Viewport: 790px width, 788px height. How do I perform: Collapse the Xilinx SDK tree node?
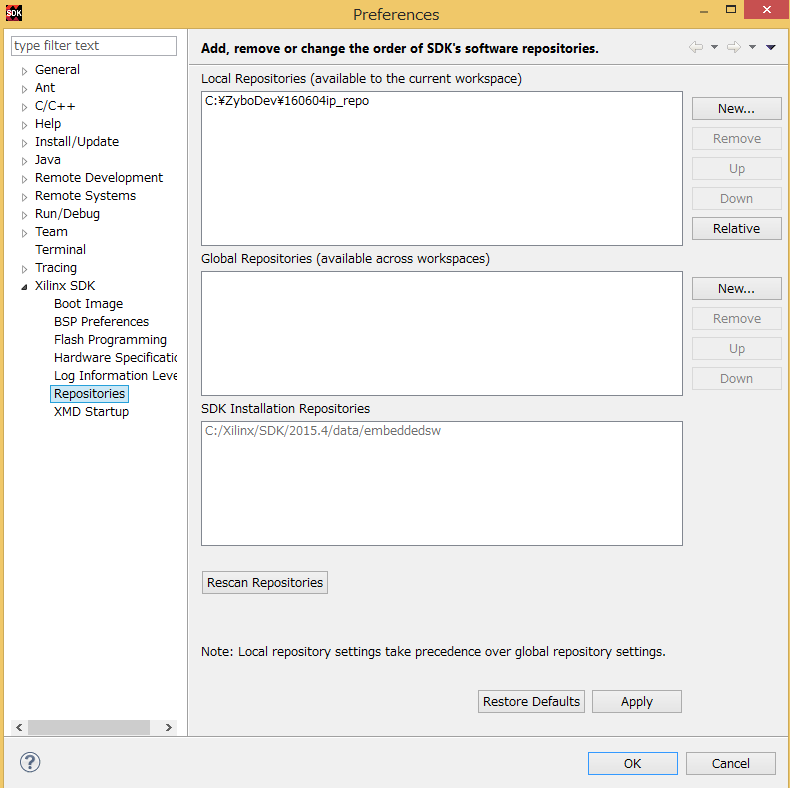click(x=24, y=287)
